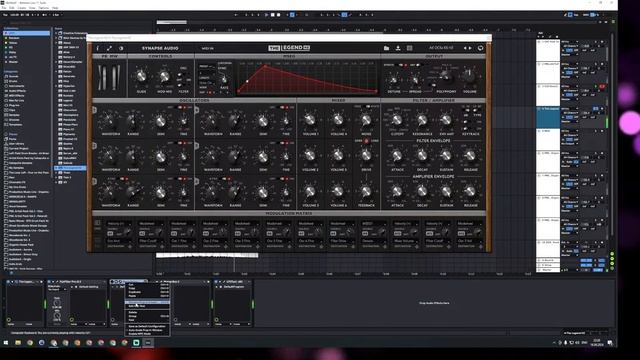The image size is (640, 360).
Task: Select Save as Default Configuration in context menu
Action: (147, 327)
